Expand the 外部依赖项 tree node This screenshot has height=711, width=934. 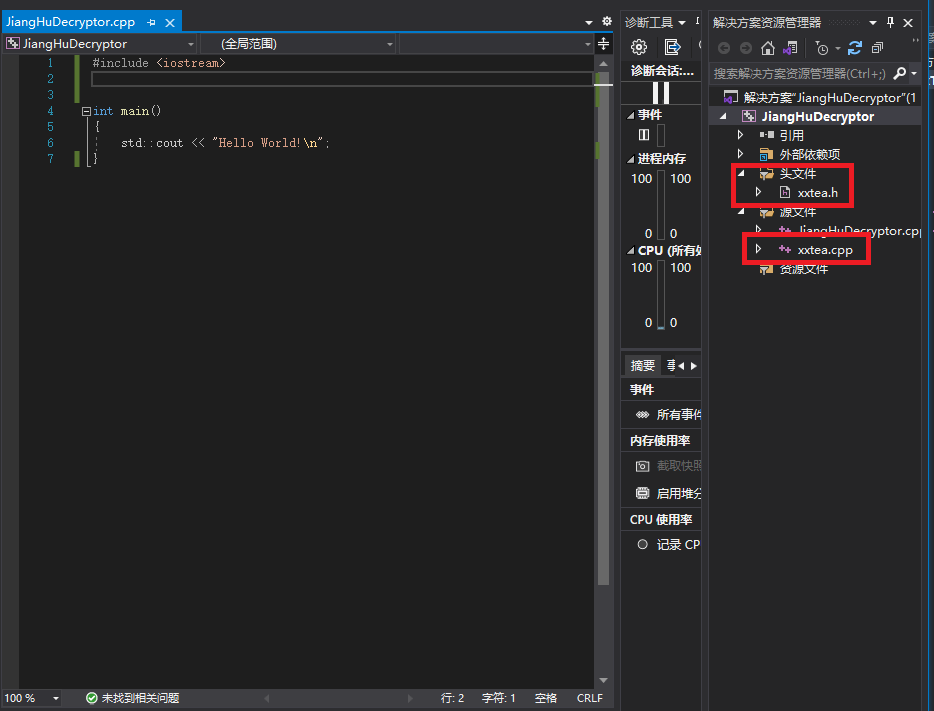point(740,154)
